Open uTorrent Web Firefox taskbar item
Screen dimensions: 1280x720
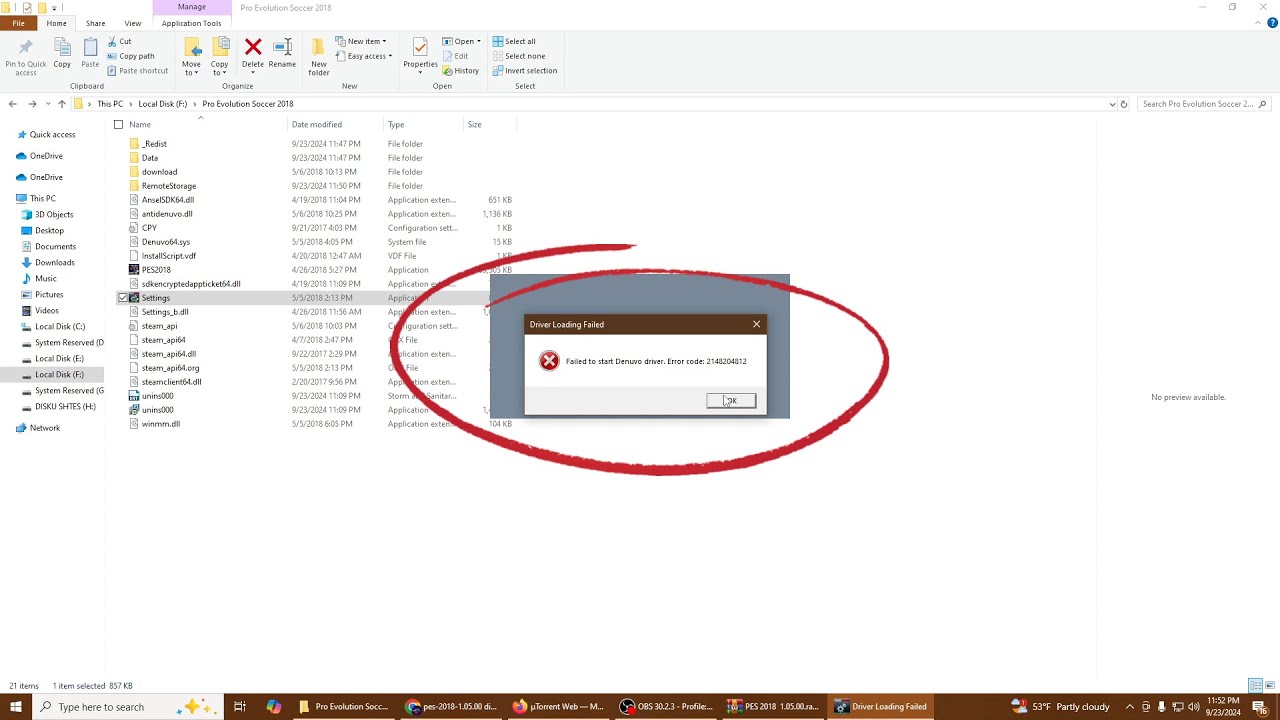point(560,707)
